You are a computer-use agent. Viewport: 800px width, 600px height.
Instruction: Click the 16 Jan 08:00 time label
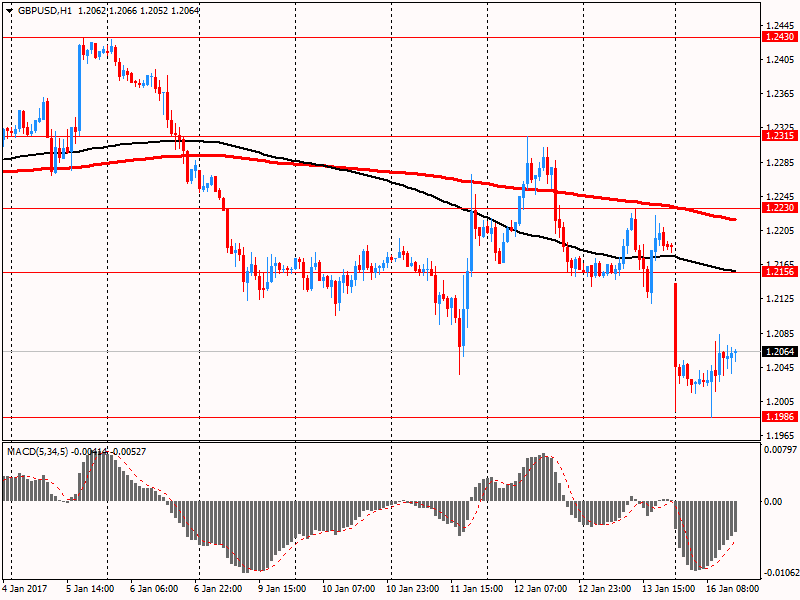pyautogui.click(x=732, y=588)
